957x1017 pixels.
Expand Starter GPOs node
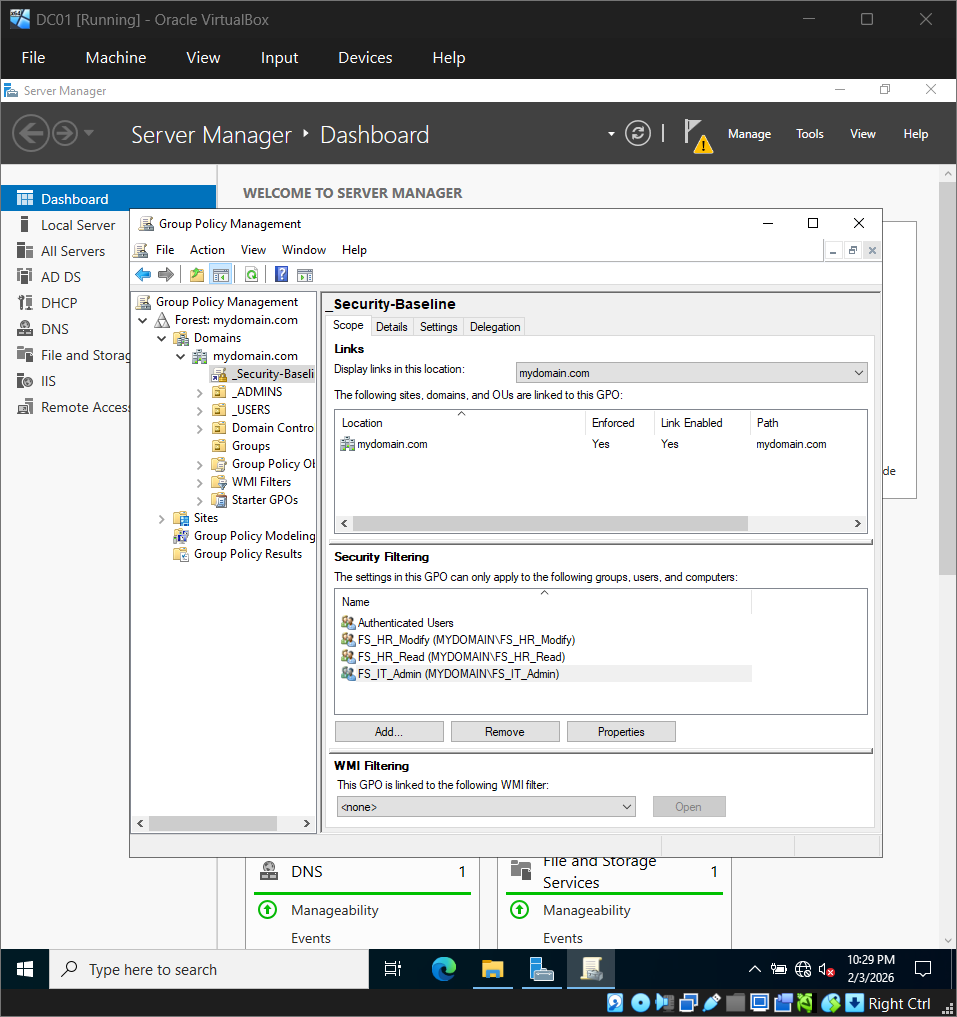(x=200, y=501)
